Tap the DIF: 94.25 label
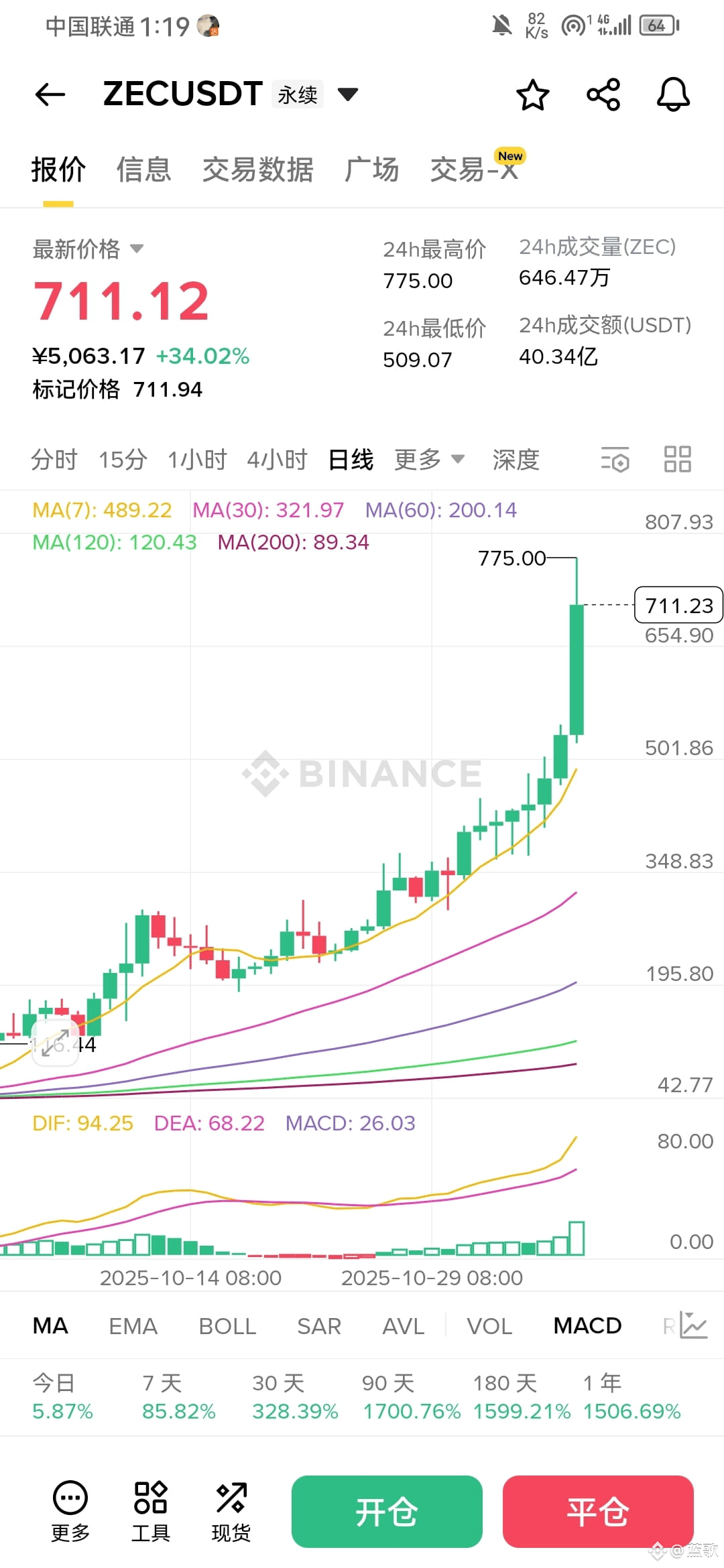724x1568 pixels. coord(83,1123)
